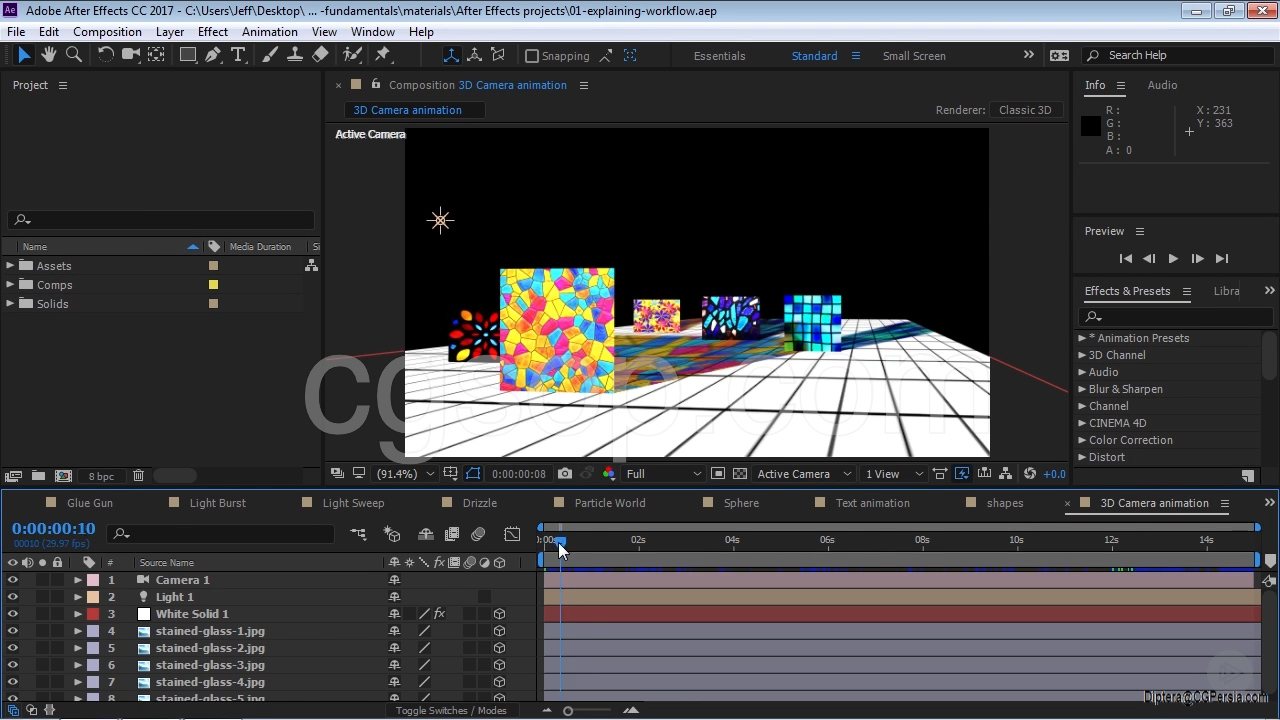
Task: Expand the Comps folder
Action: [10, 284]
